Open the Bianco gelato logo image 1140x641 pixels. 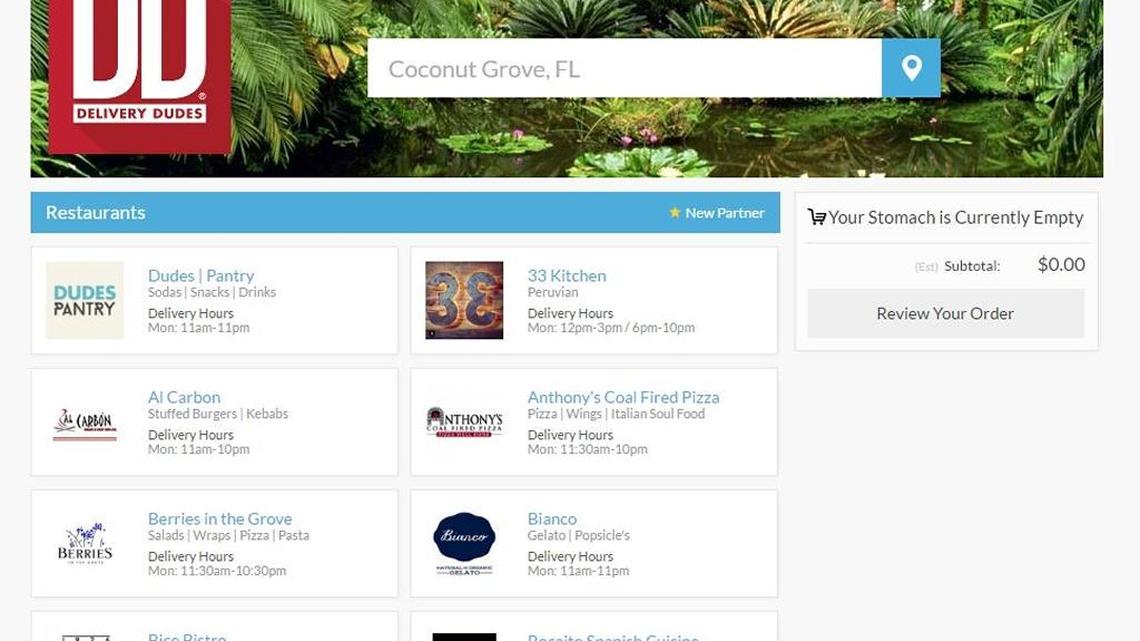(464, 544)
